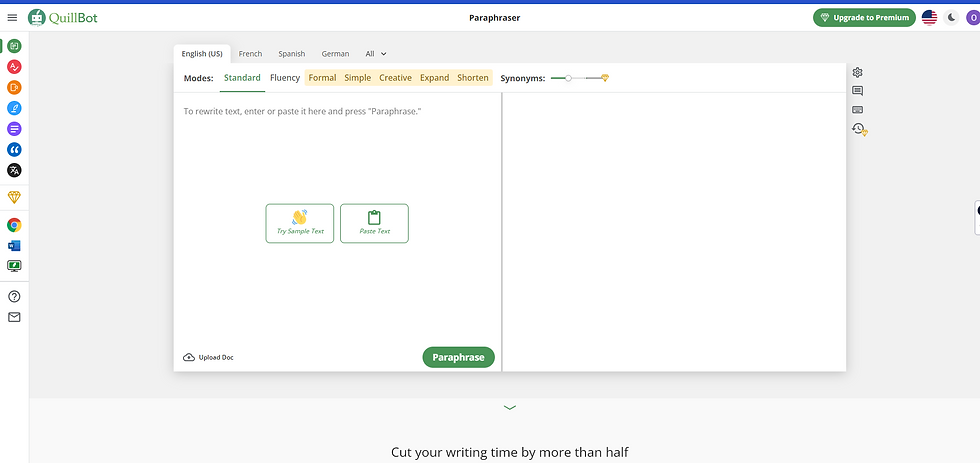The image size is (980, 463).
Task: Open Translator in sidebar
Action: (x=14, y=170)
